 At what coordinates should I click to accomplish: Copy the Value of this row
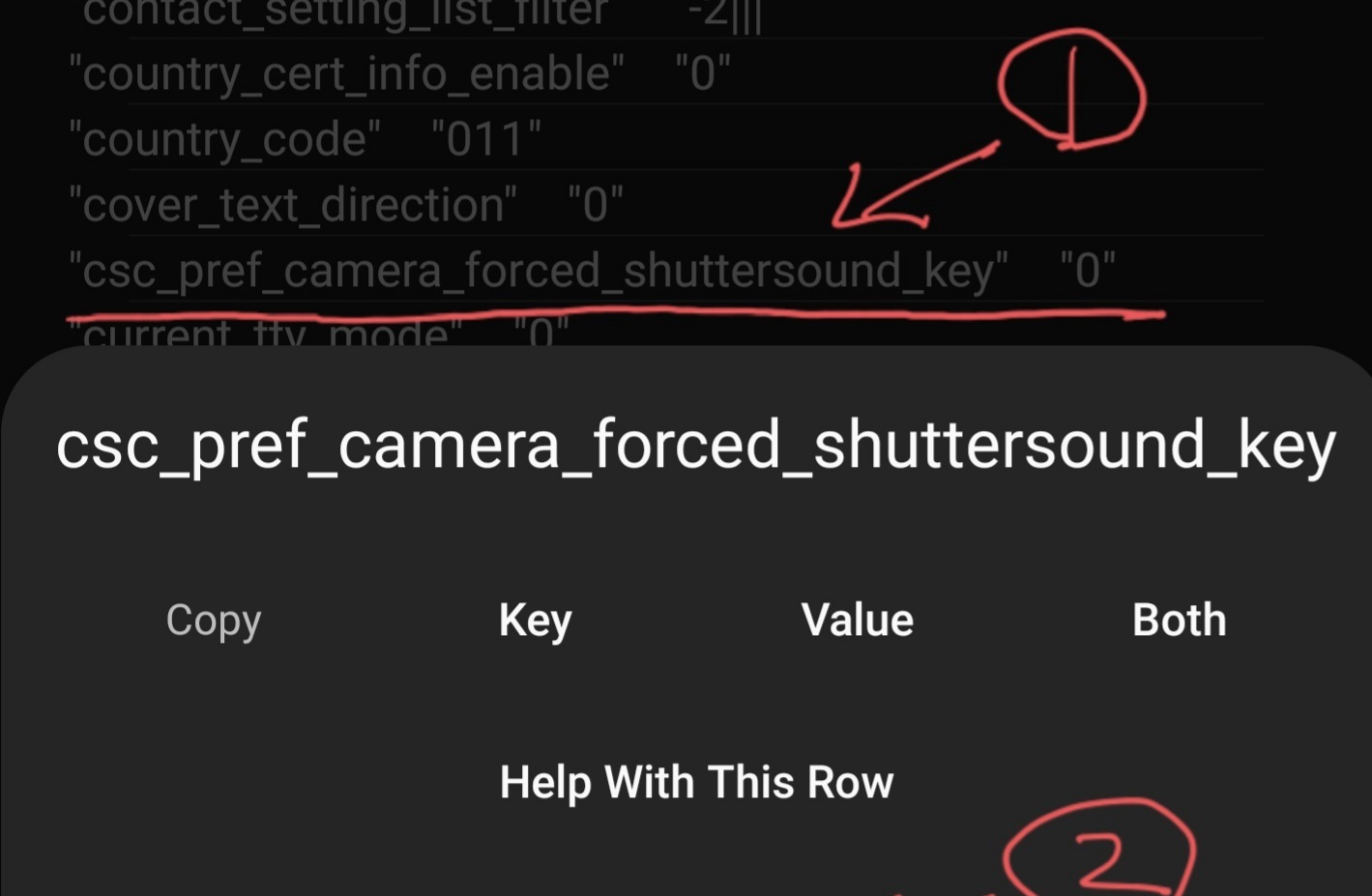[857, 621]
